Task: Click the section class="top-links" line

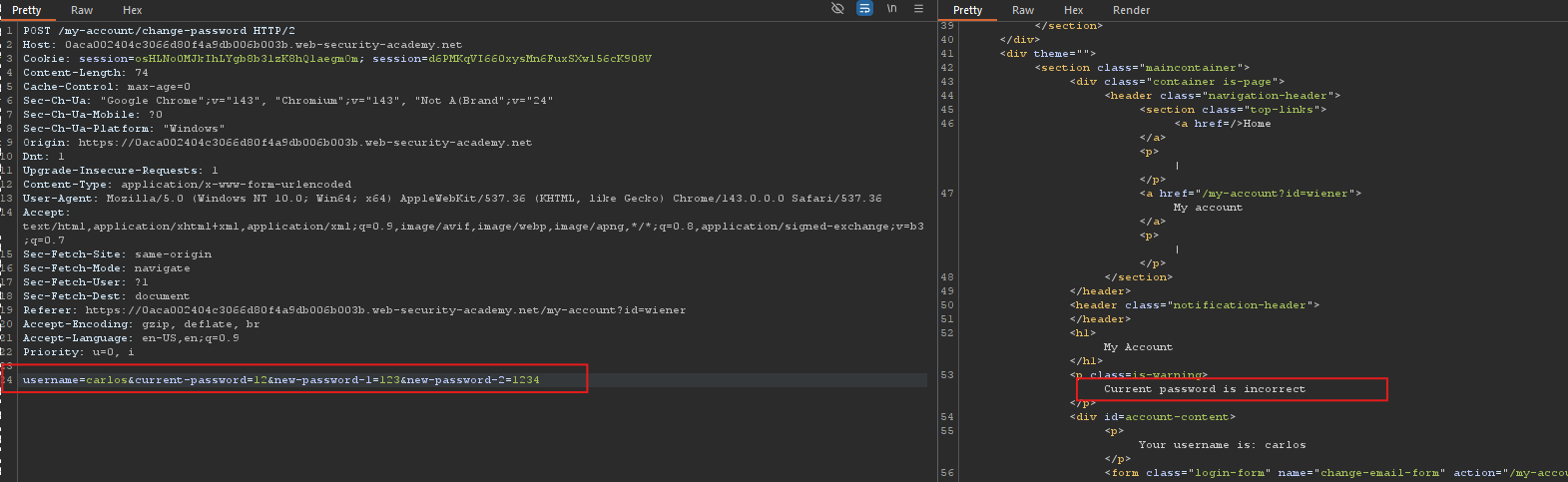Action: [1233, 110]
